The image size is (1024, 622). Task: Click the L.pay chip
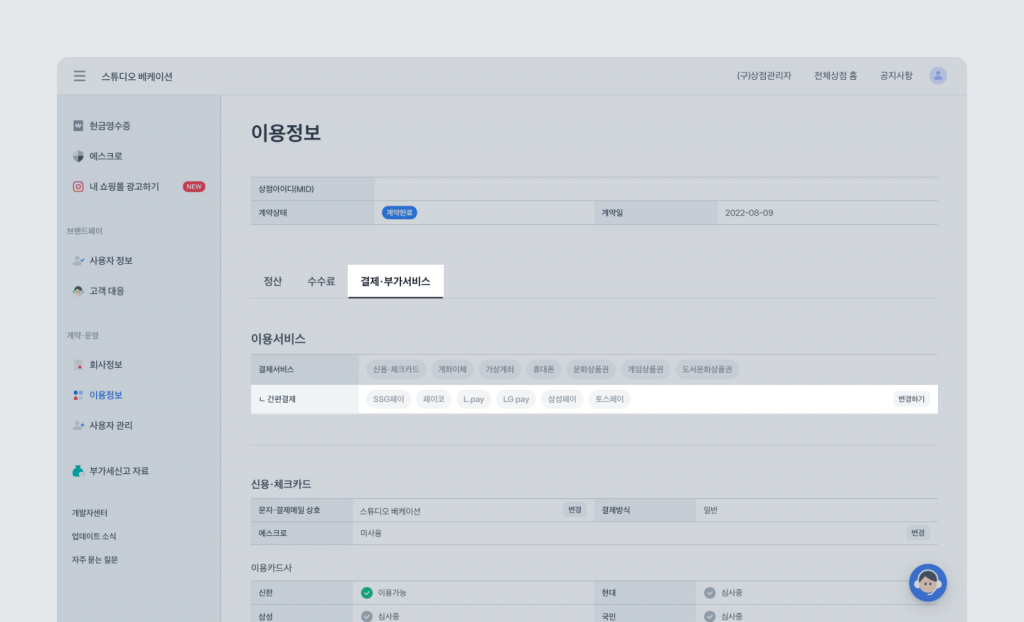[x=473, y=399]
